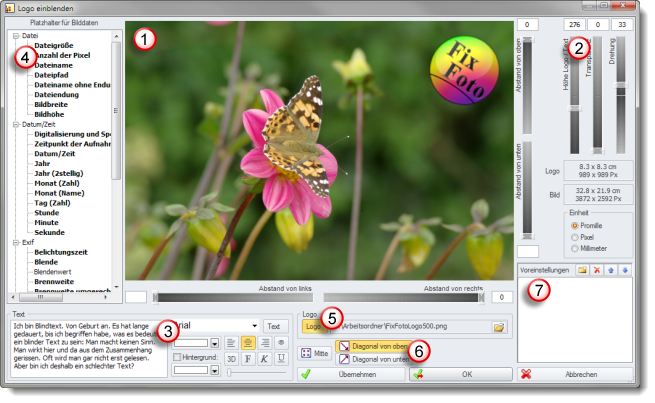Cancel with the Abbrechen button

(x=575, y=374)
